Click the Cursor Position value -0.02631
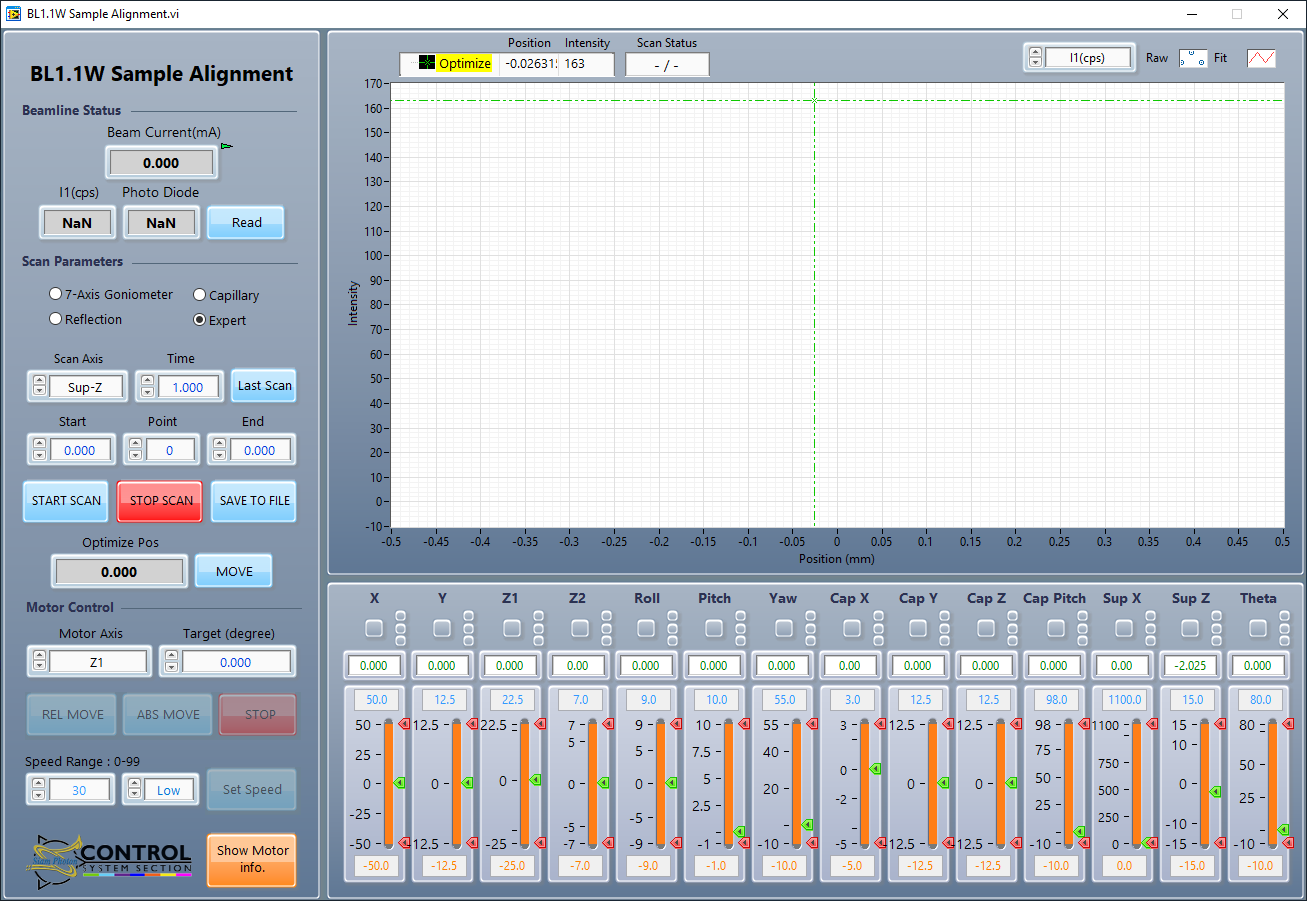This screenshot has width=1307, height=901. pos(530,63)
